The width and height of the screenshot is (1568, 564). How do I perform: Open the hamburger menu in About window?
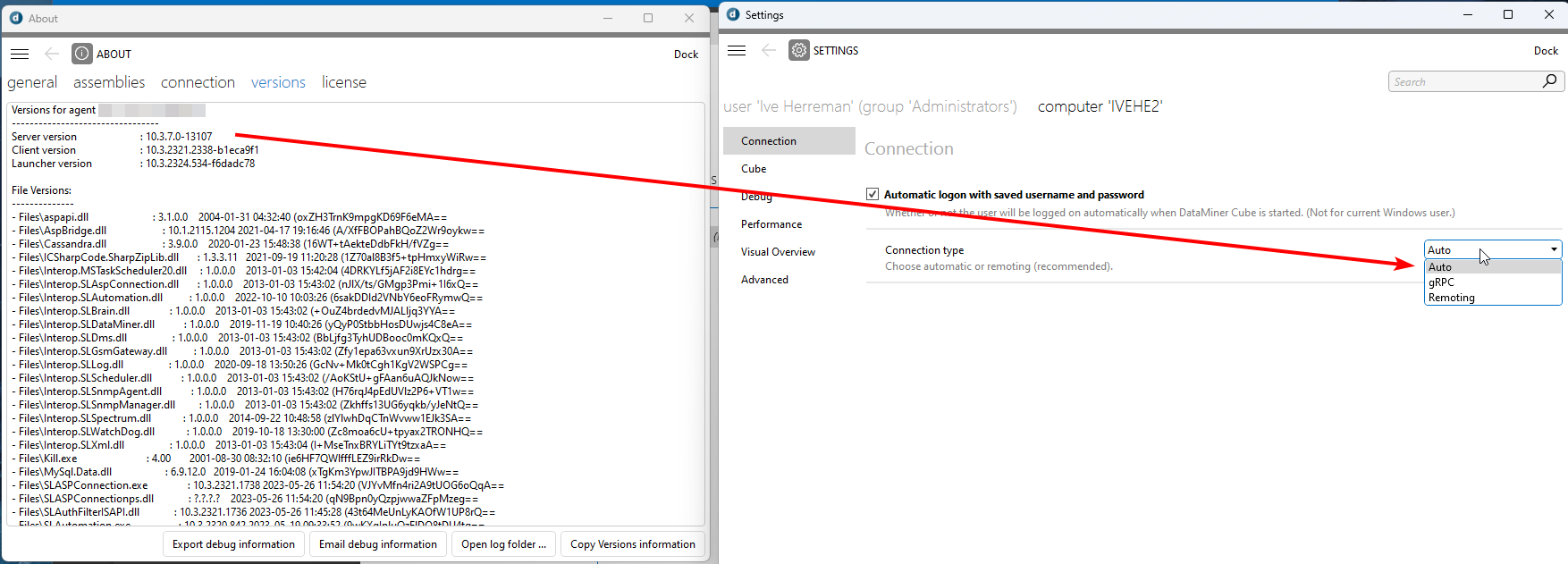(x=20, y=54)
